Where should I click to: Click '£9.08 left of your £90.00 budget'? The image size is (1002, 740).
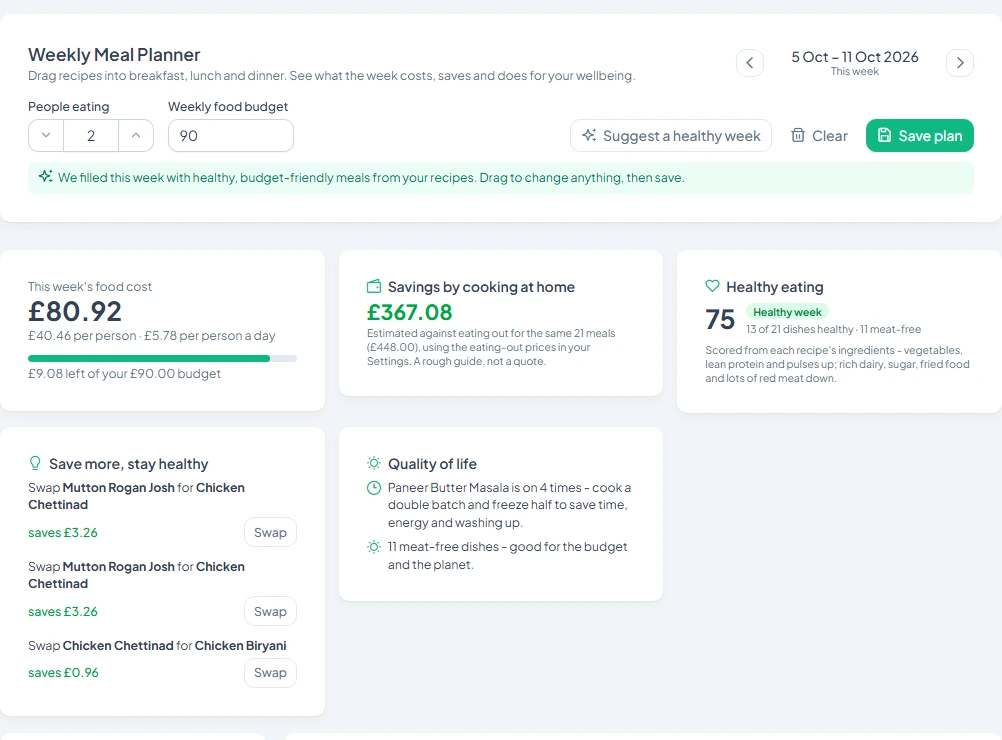125,374
